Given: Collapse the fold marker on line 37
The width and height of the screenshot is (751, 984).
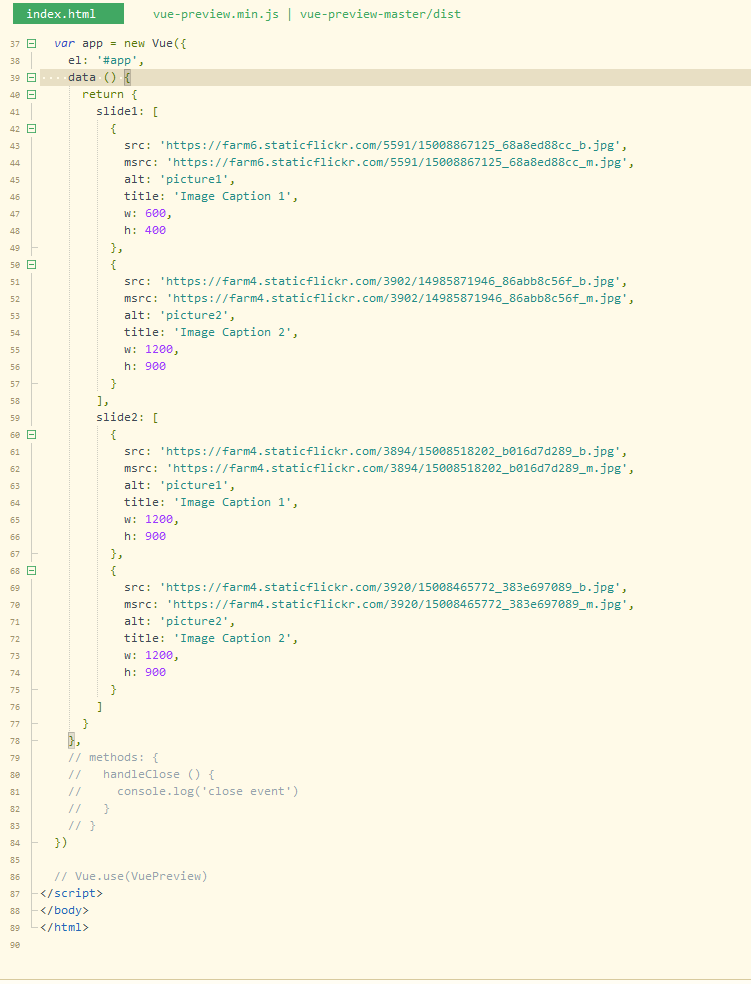Looking at the screenshot, I should [31, 44].
